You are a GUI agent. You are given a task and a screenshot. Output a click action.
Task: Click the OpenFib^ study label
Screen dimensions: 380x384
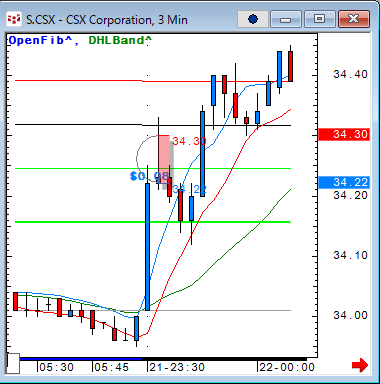tap(40, 41)
